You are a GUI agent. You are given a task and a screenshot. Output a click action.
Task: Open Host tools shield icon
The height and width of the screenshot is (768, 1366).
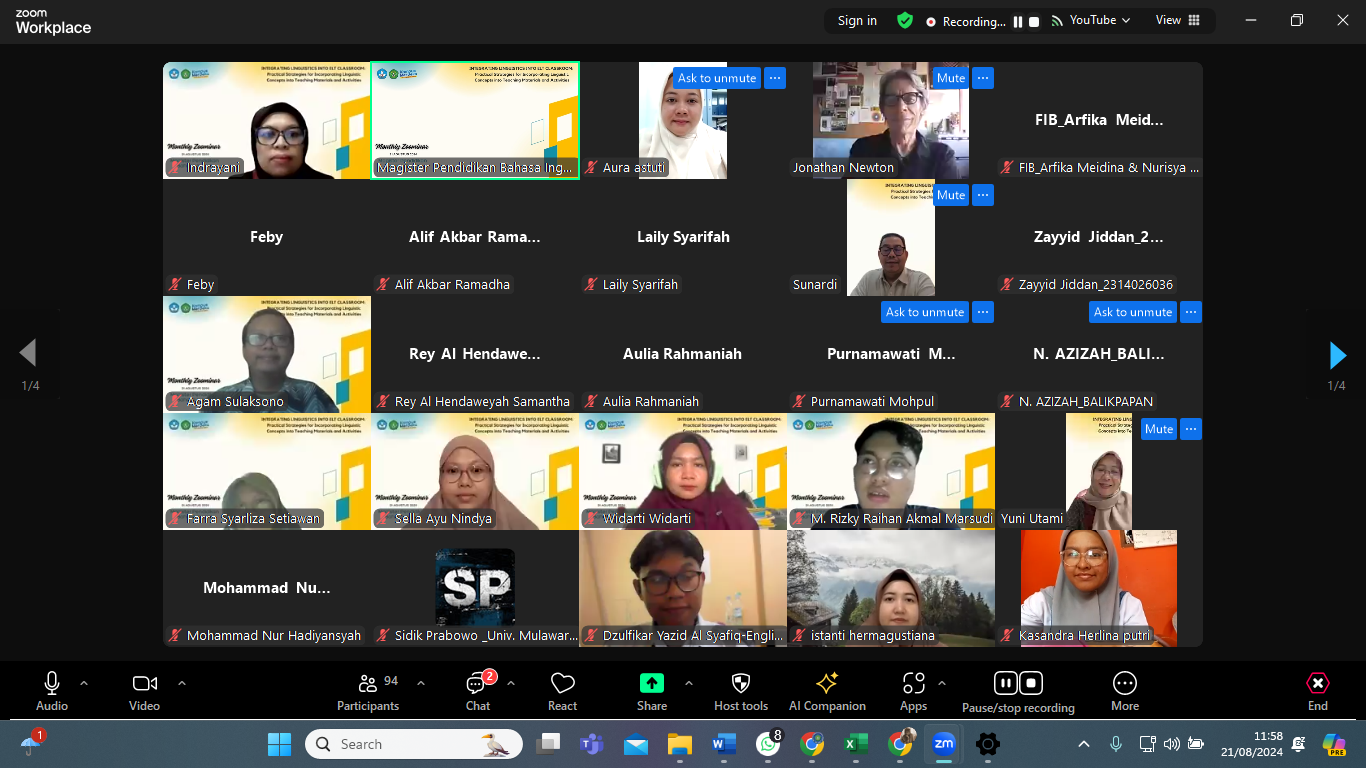tap(740, 691)
